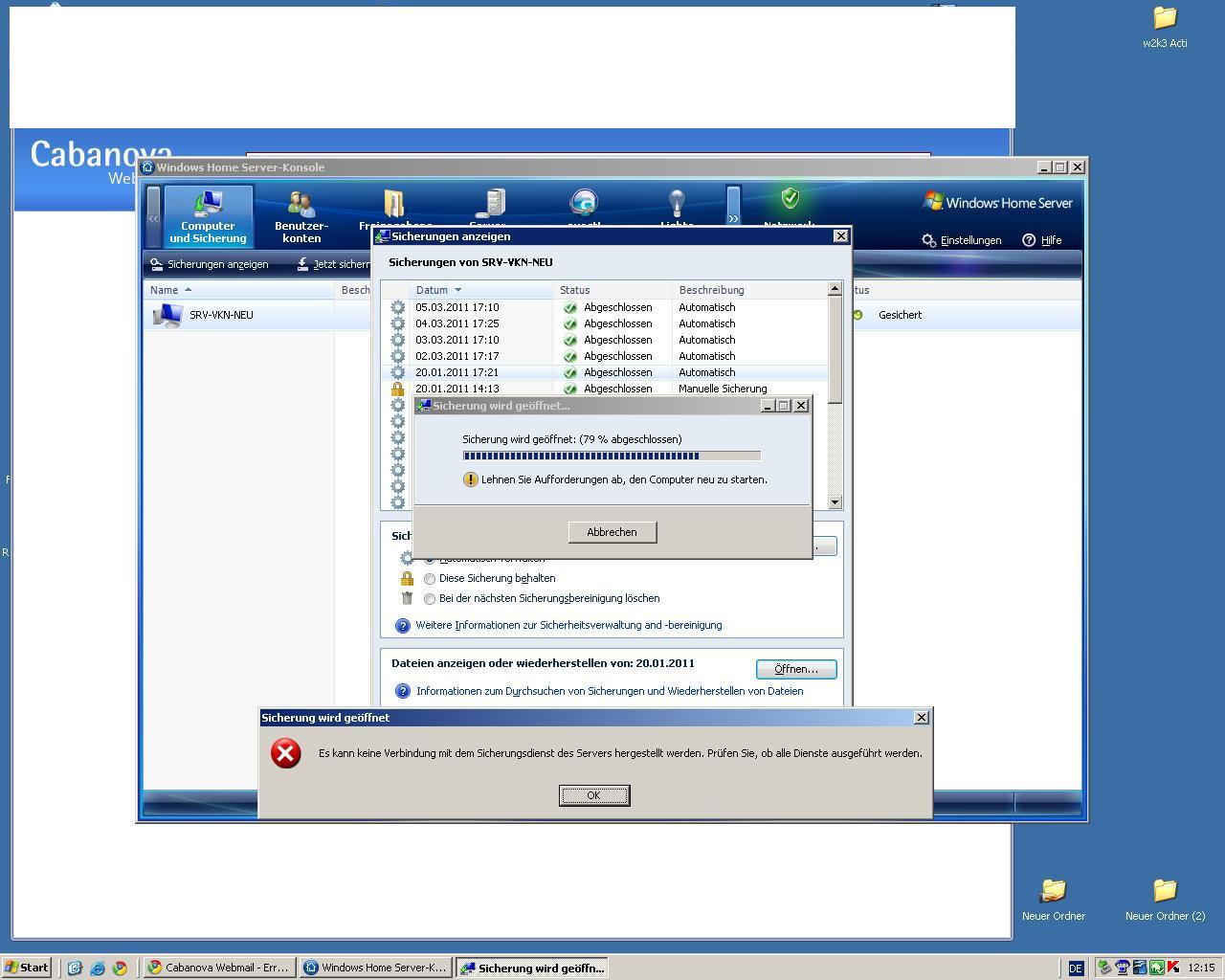Open the avast globe icon tab
The height and width of the screenshot is (980, 1225).
(583, 209)
